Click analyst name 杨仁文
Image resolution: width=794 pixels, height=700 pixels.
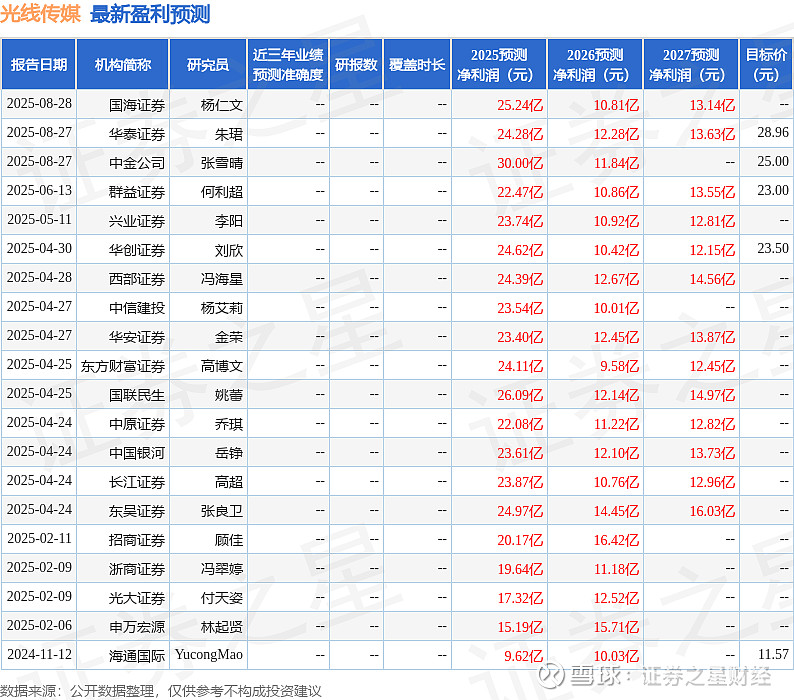click(x=222, y=105)
